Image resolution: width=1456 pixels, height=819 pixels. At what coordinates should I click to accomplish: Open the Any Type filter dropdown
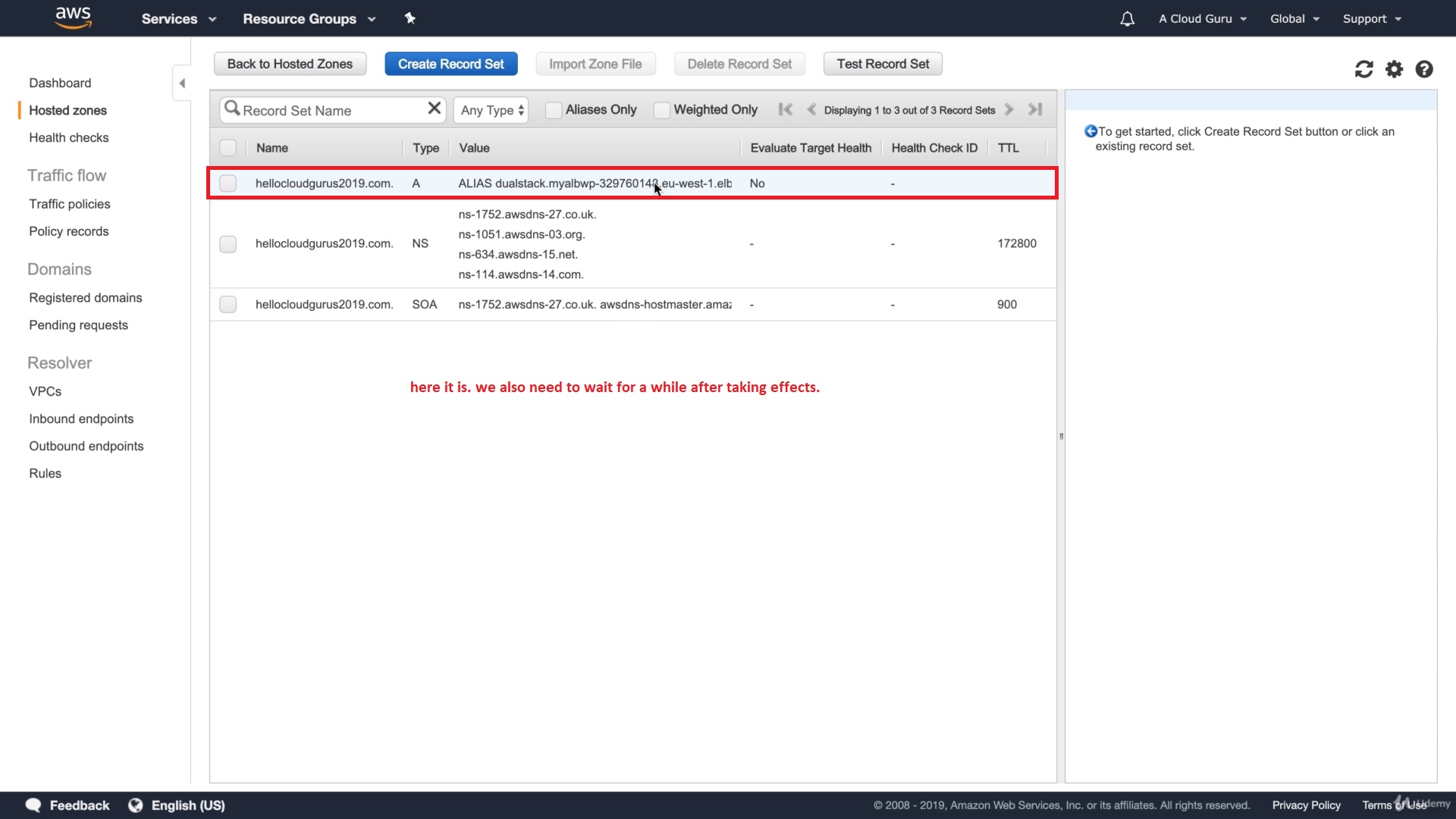coord(491,110)
